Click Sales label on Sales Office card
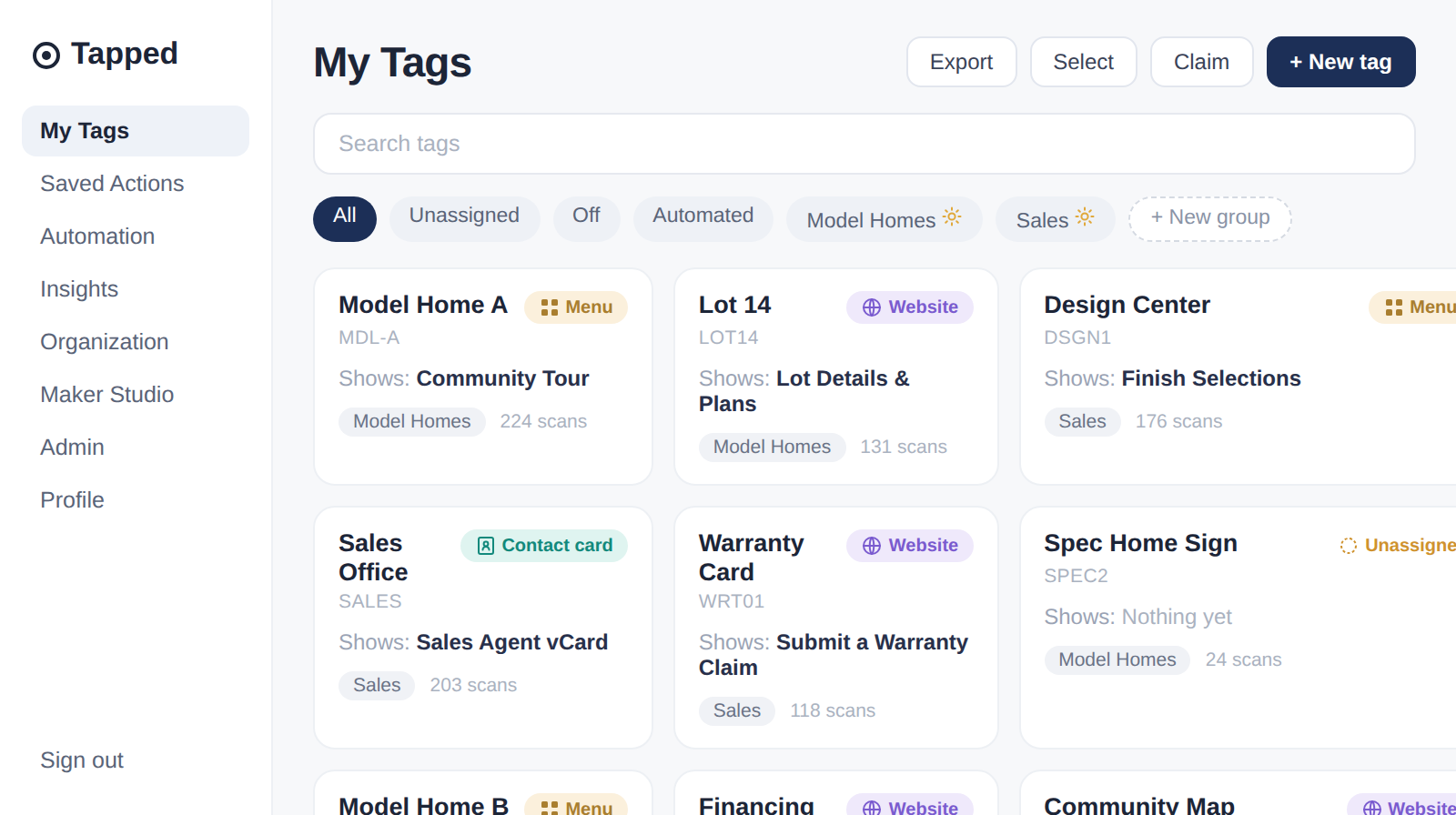 377,685
